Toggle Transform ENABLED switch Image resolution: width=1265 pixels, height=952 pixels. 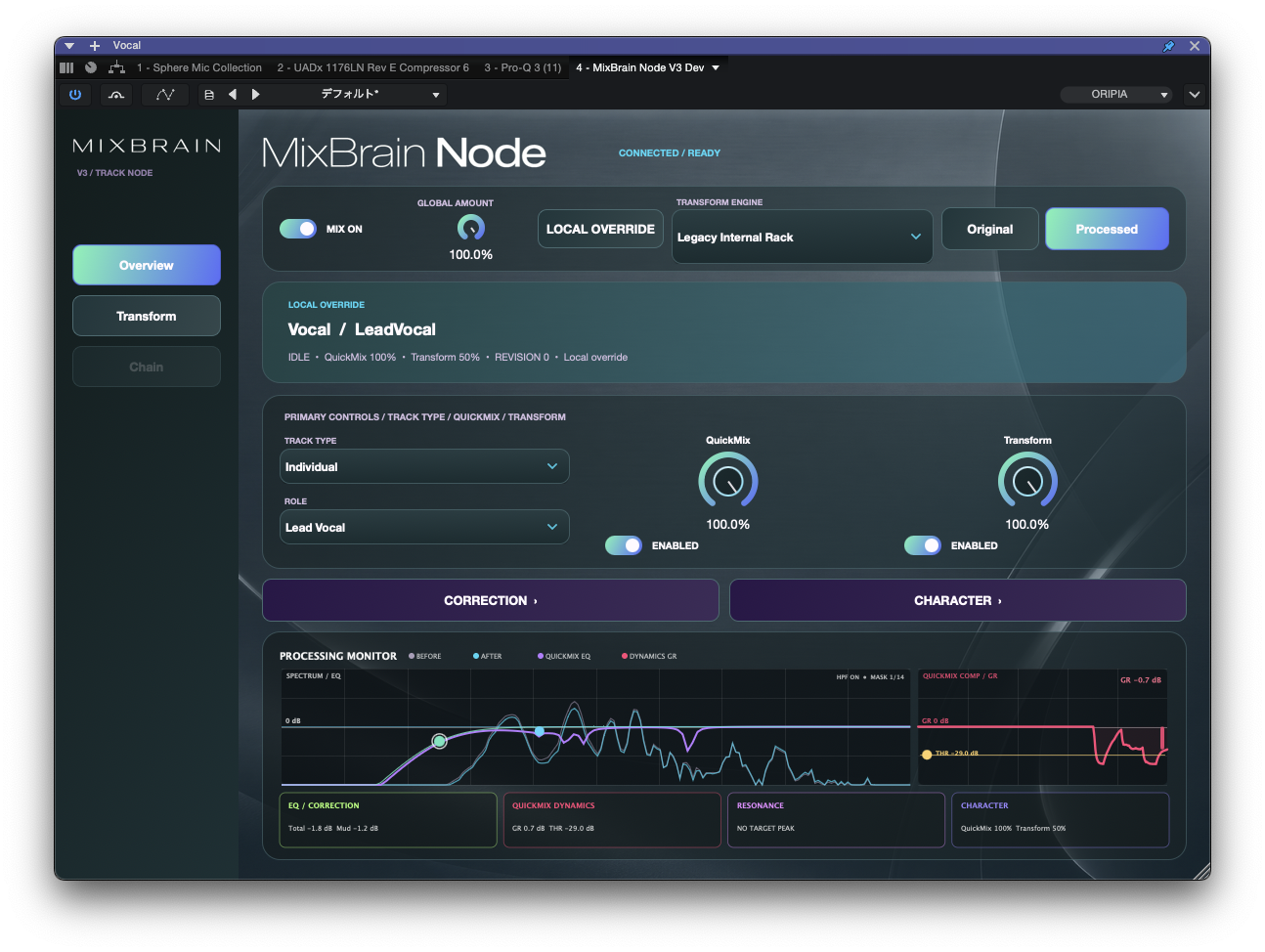coord(923,545)
